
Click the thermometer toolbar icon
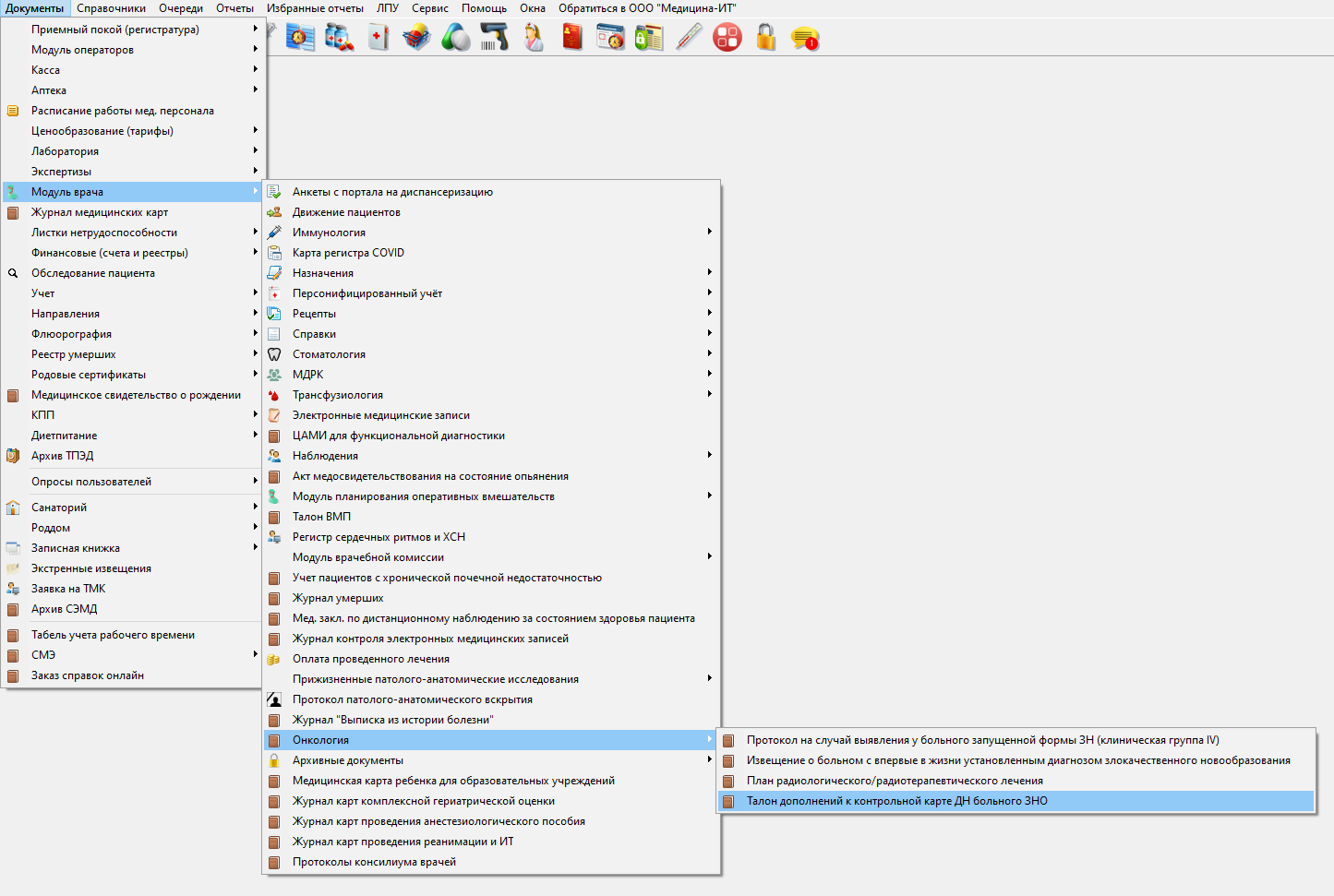(x=689, y=38)
